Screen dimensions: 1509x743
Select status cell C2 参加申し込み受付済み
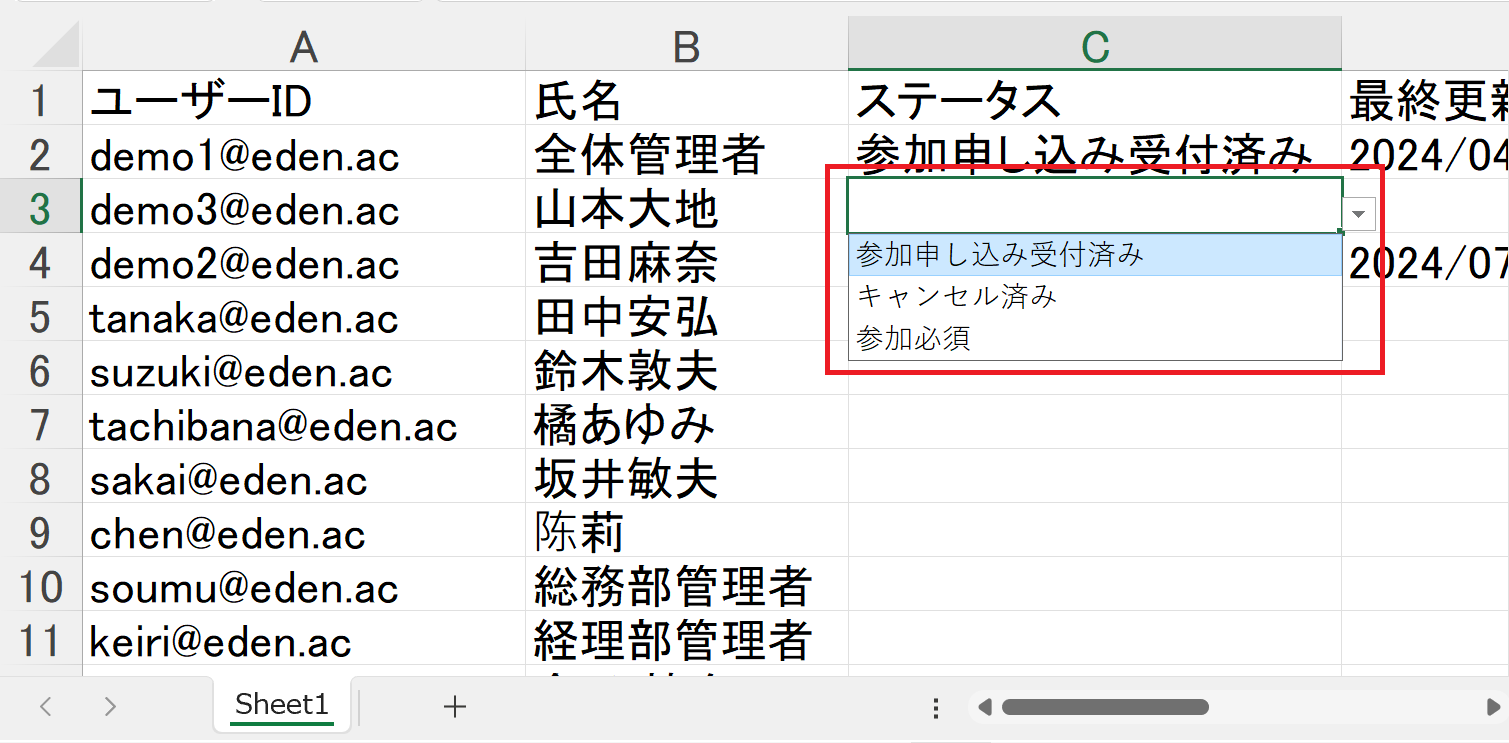coord(1095,152)
